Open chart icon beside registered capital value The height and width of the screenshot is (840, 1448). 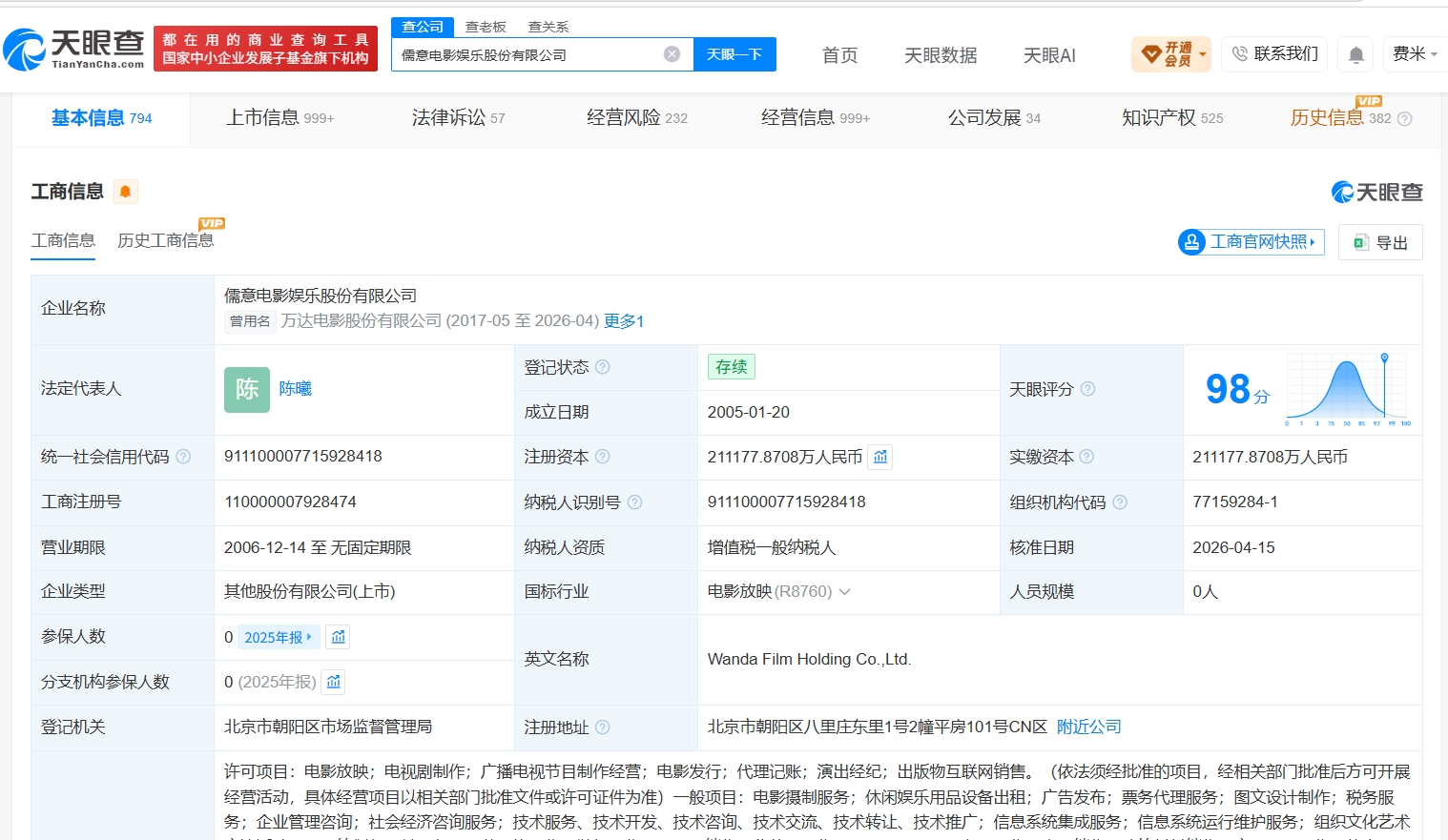tap(880, 457)
